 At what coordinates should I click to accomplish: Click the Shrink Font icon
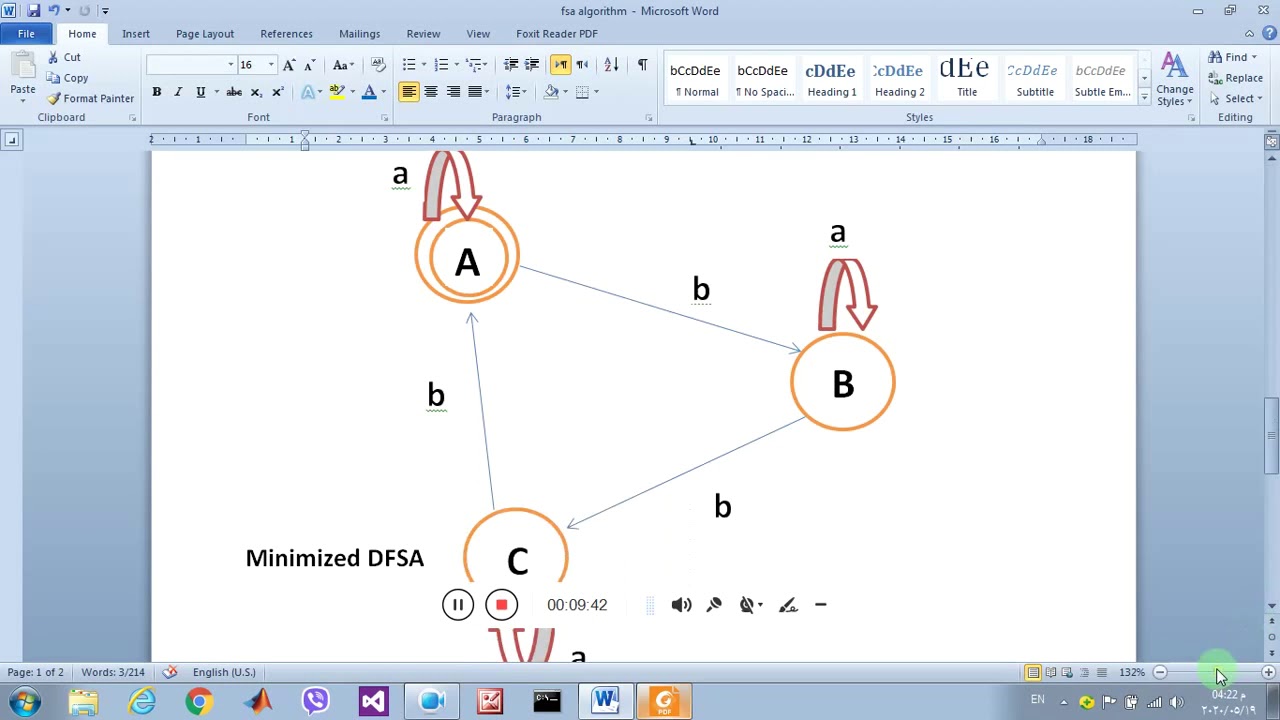click(x=310, y=65)
